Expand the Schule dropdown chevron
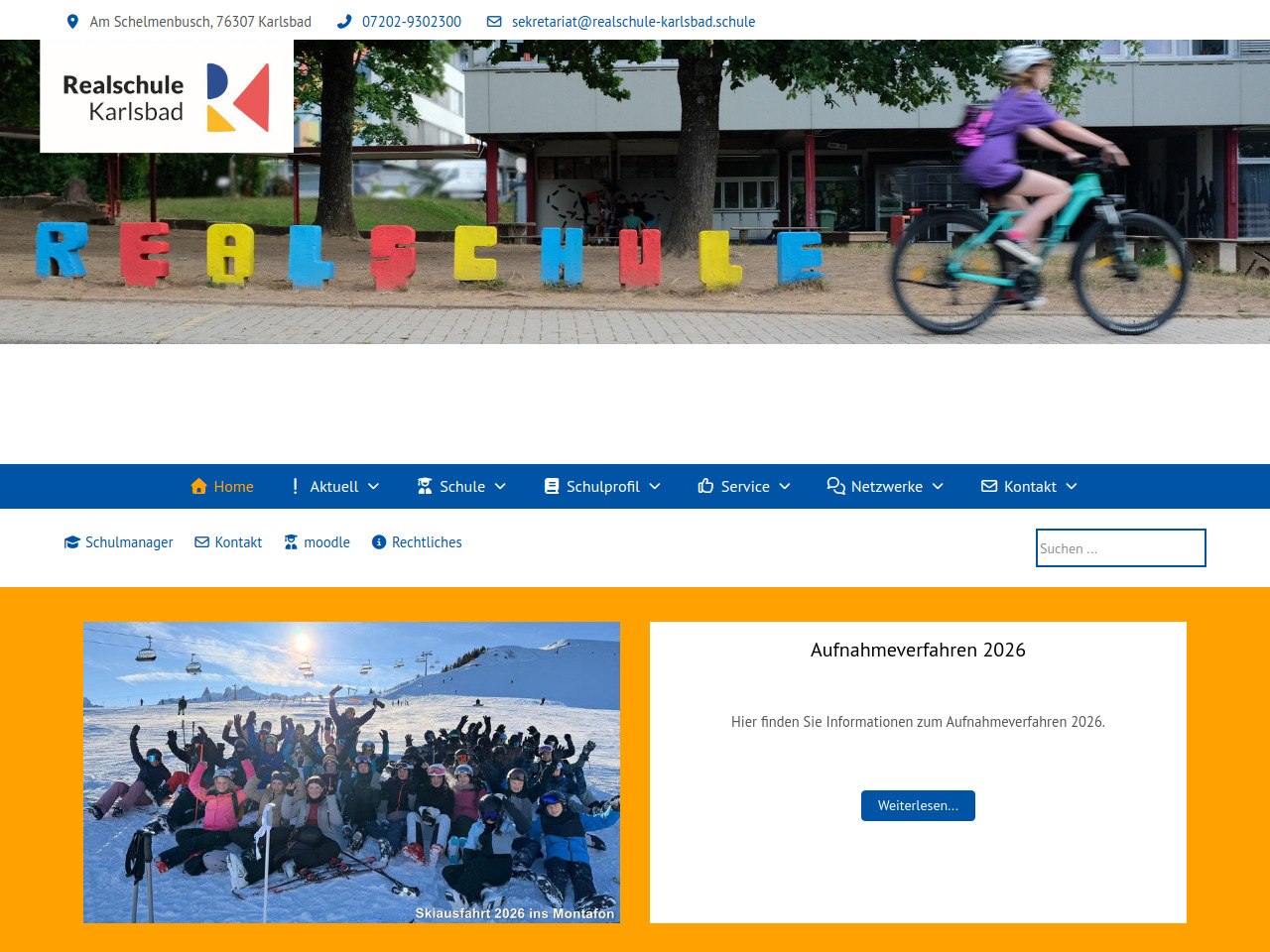 500,486
